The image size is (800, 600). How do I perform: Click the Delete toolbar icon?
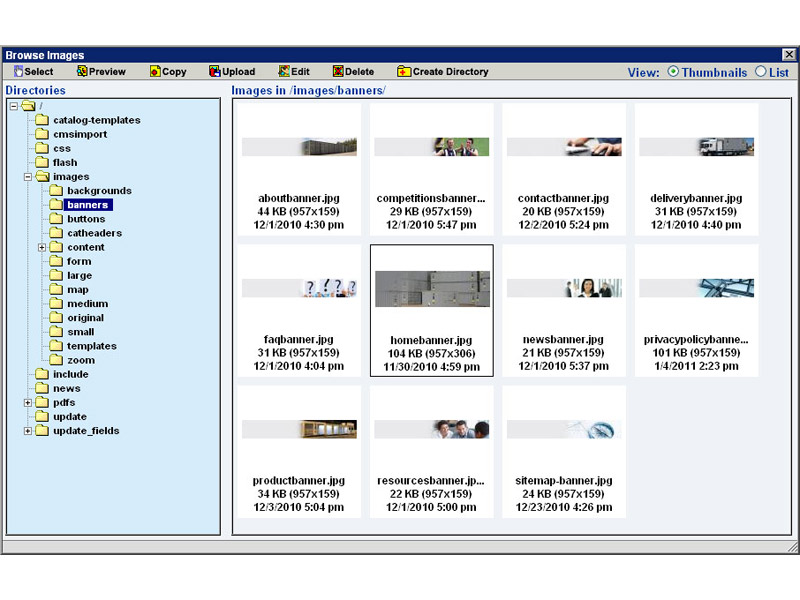338,72
